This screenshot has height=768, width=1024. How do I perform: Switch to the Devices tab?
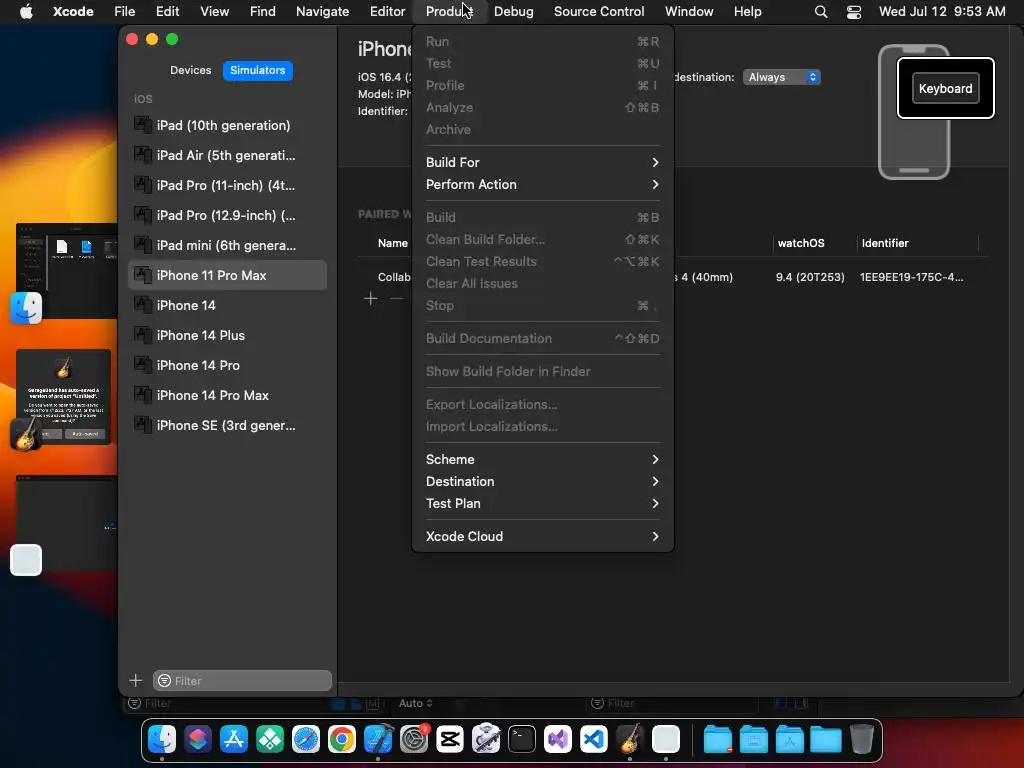(191, 70)
